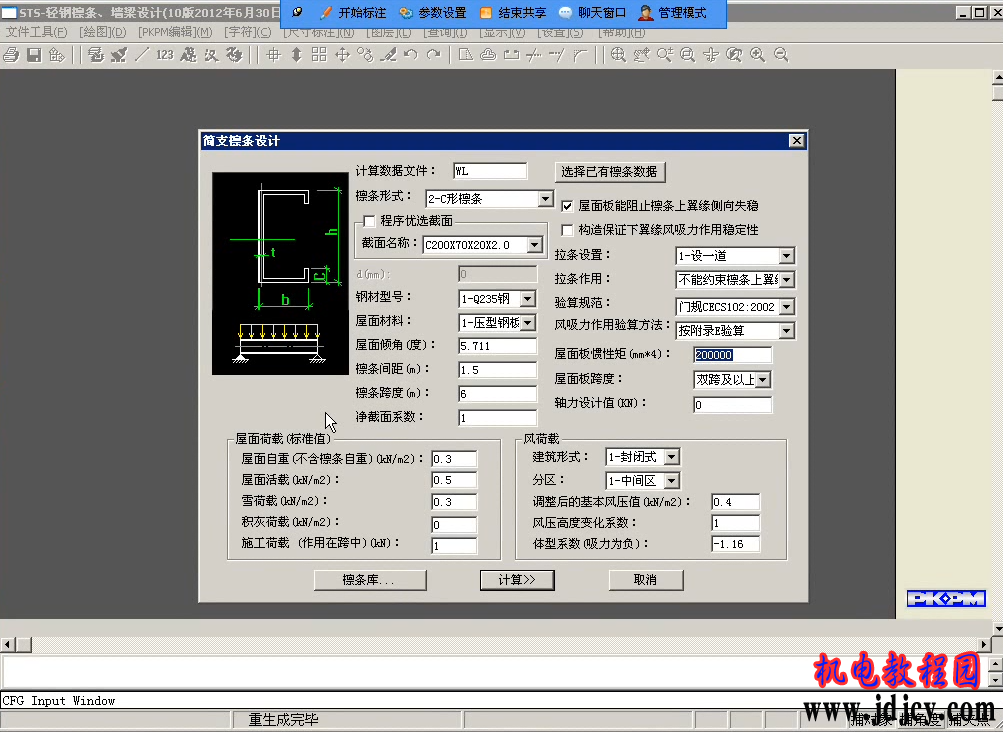Click the 体型系数 field showing -1.16
The height and width of the screenshot is (732, 1003).
[736, 545]
